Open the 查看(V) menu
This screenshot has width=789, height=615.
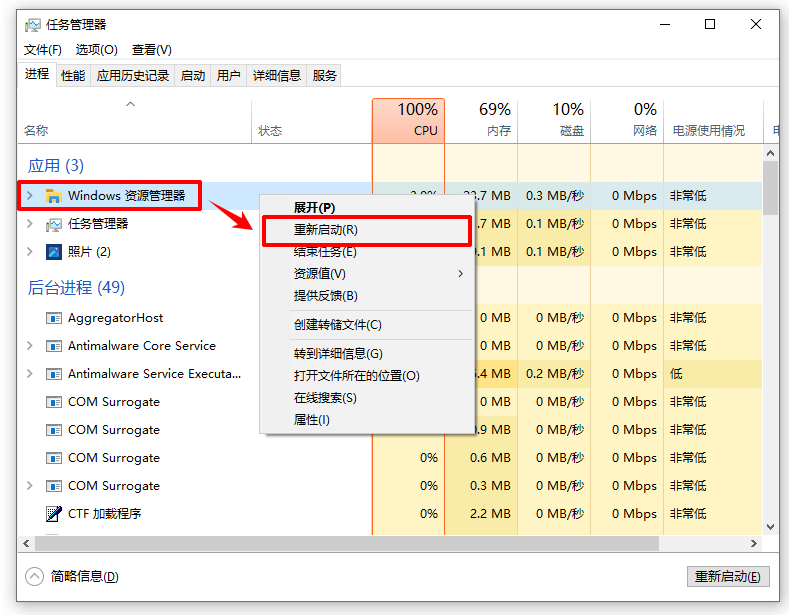click(151, 50)
